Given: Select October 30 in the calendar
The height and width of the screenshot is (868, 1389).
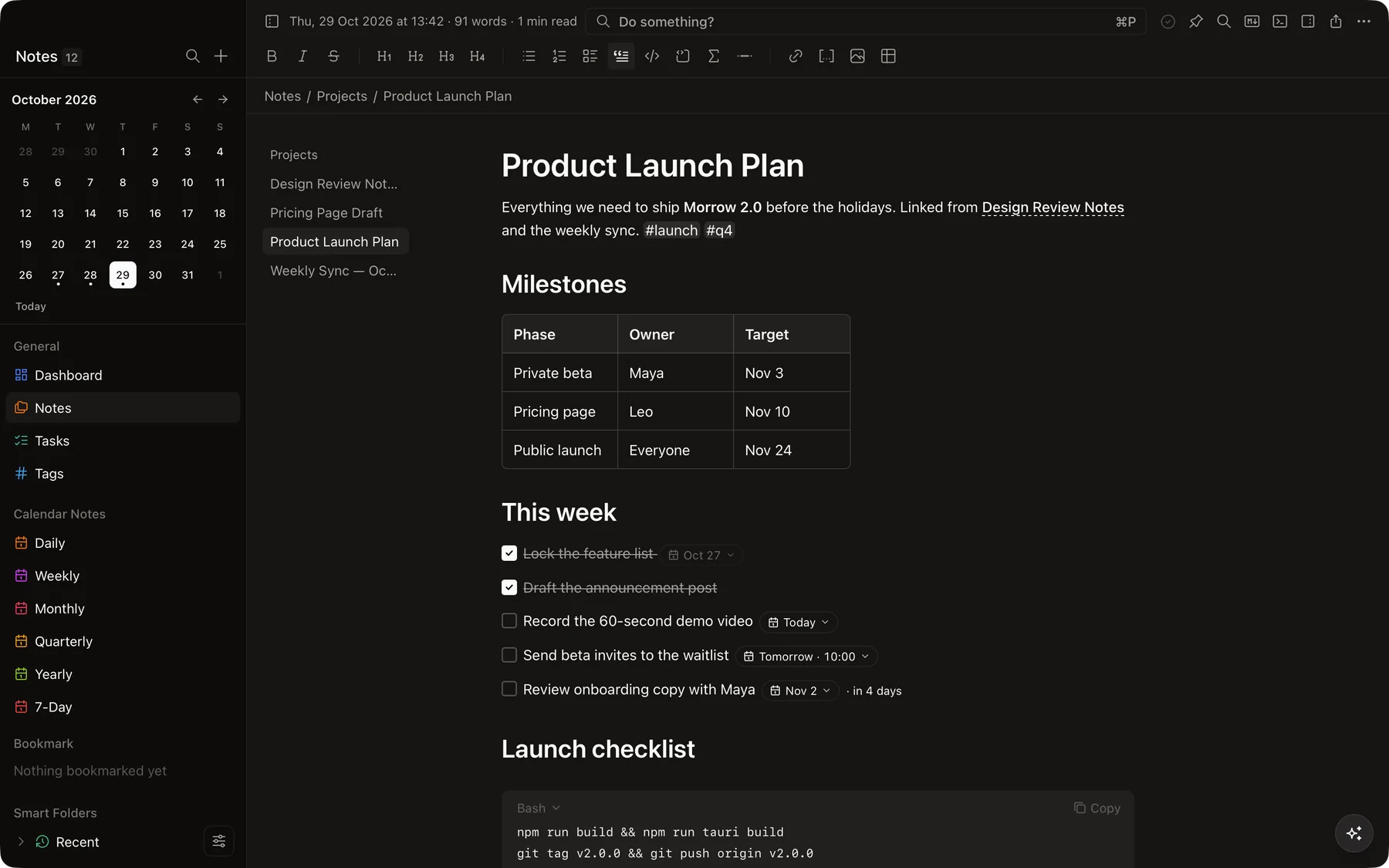Looking at the screenshot, I should click(155, 275).
